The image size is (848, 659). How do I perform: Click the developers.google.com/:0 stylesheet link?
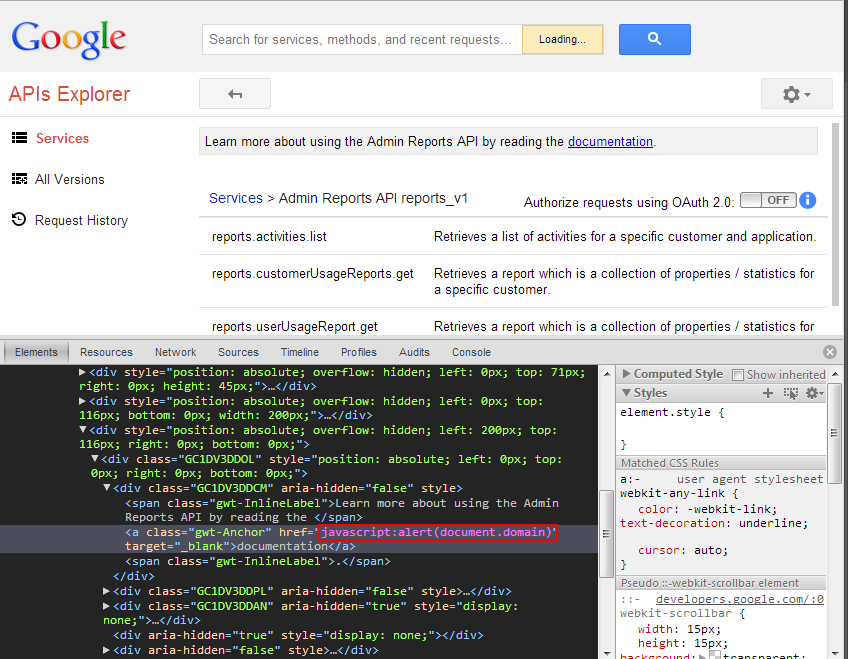point(739,599)
